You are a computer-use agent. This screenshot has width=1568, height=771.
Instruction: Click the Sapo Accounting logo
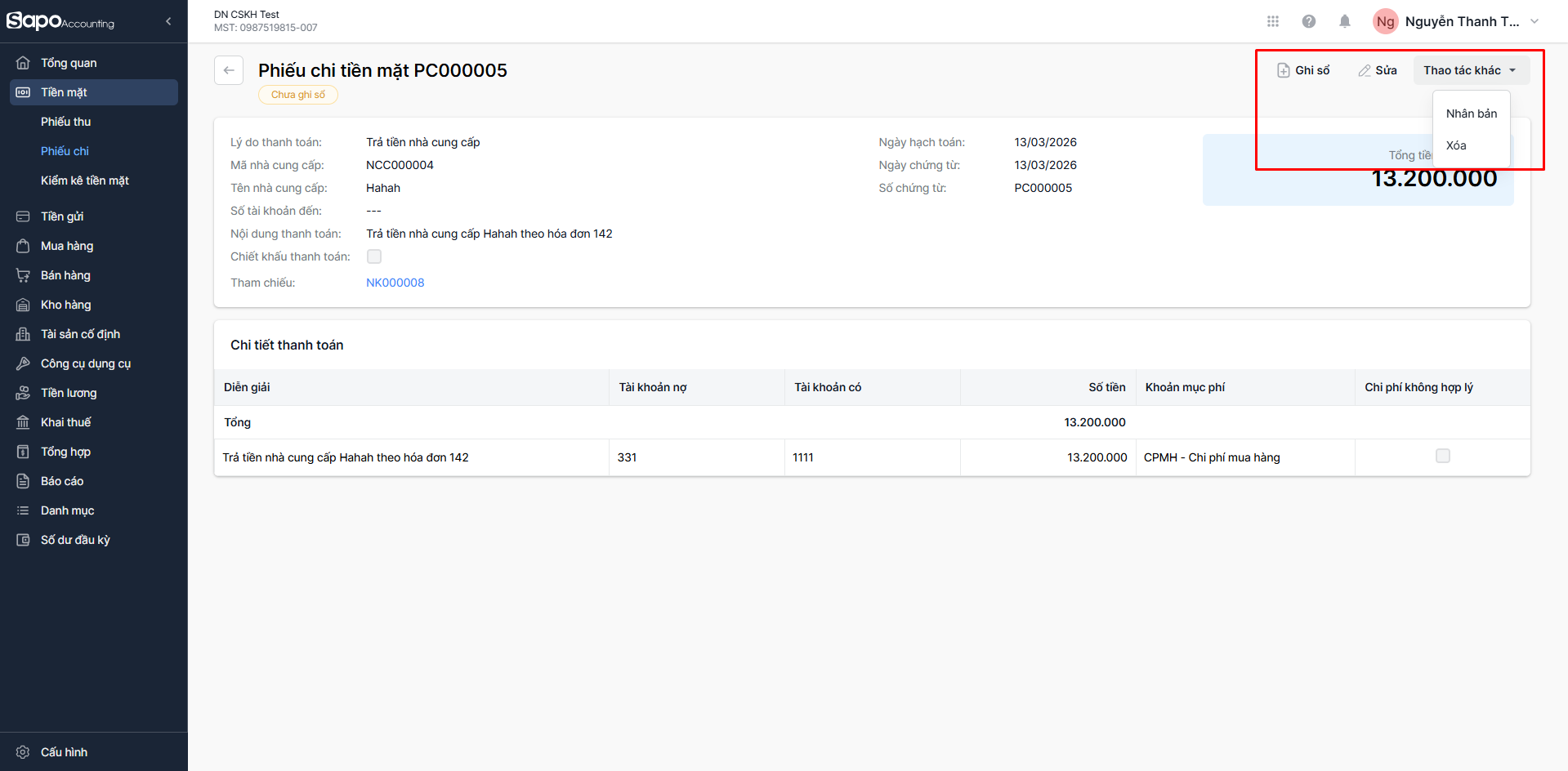[x=60, y=21]
